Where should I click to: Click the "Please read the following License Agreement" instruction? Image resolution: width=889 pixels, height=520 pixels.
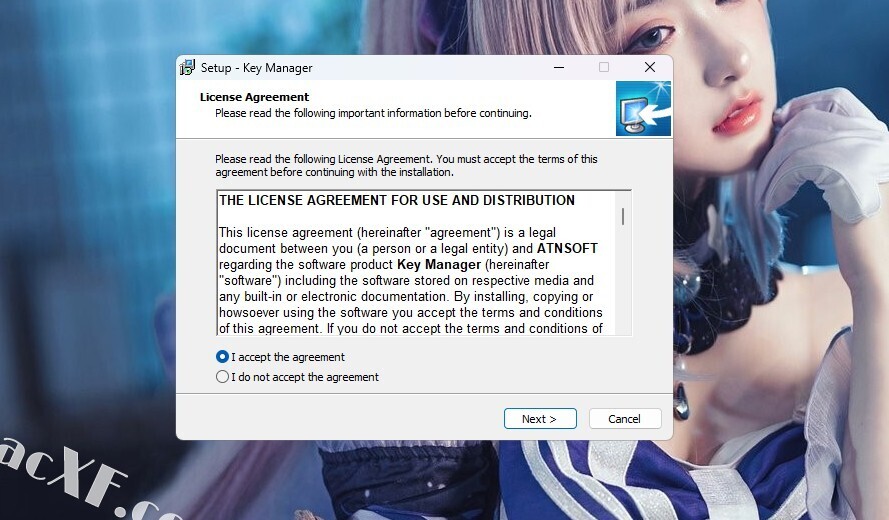pyautogui.click(x=406, y=166)
